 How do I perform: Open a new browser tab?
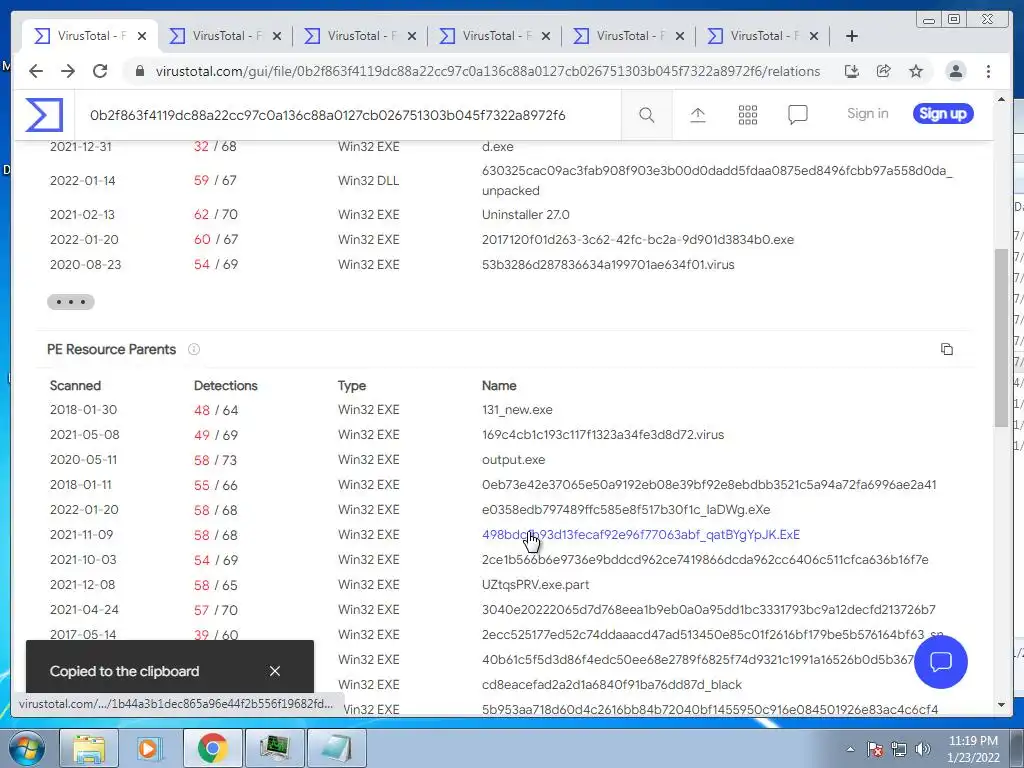(x=852, y=36)
